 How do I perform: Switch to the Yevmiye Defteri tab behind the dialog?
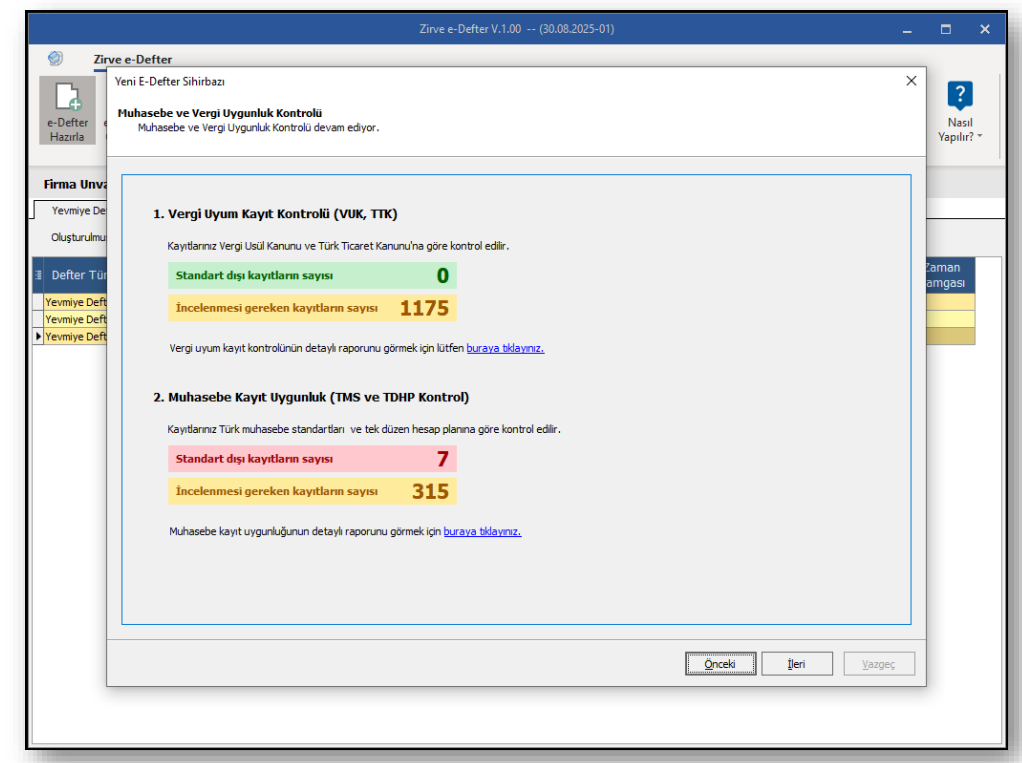tap(78, 210)
